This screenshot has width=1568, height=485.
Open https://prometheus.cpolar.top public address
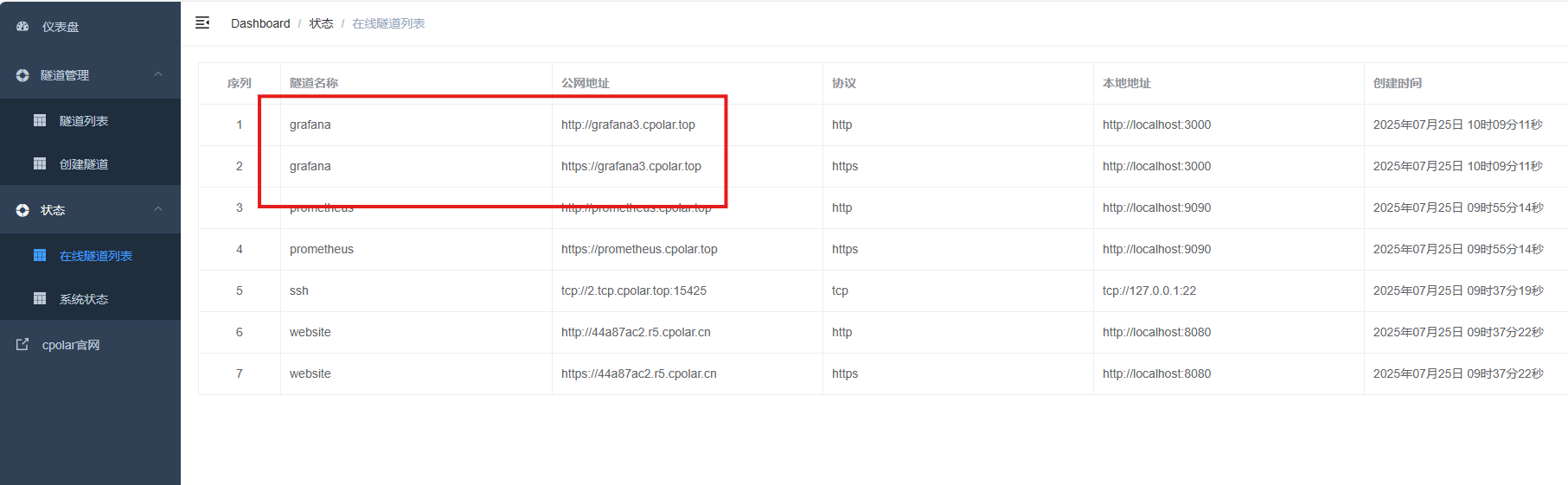click(639, 249)
